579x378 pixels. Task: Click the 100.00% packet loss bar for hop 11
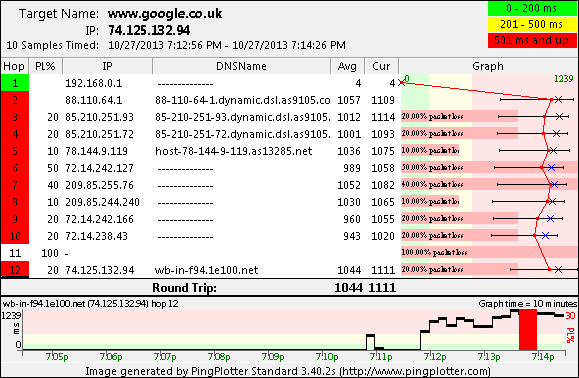[489, 252]
